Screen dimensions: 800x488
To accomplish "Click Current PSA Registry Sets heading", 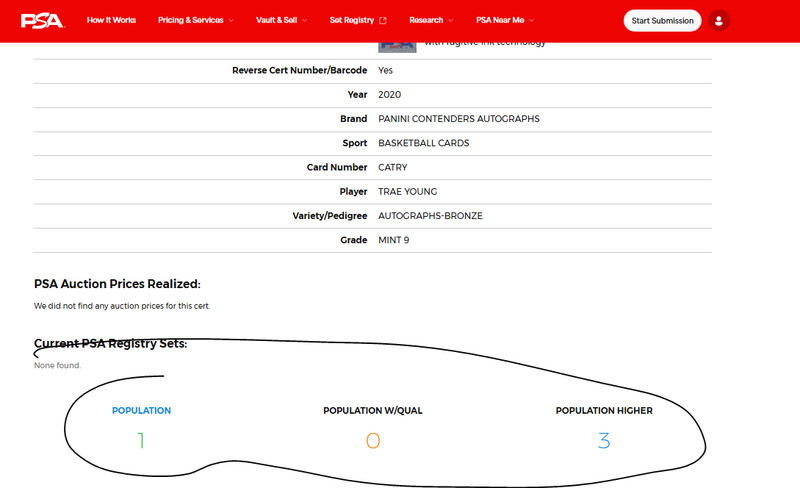I will 111,344.
